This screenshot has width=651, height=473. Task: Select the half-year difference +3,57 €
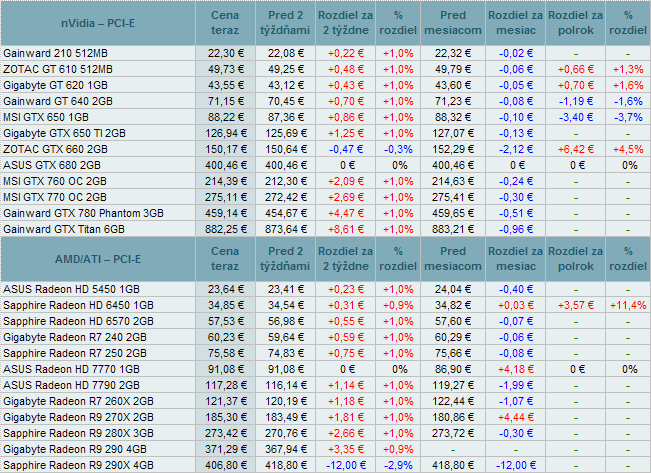coord(576,305)
